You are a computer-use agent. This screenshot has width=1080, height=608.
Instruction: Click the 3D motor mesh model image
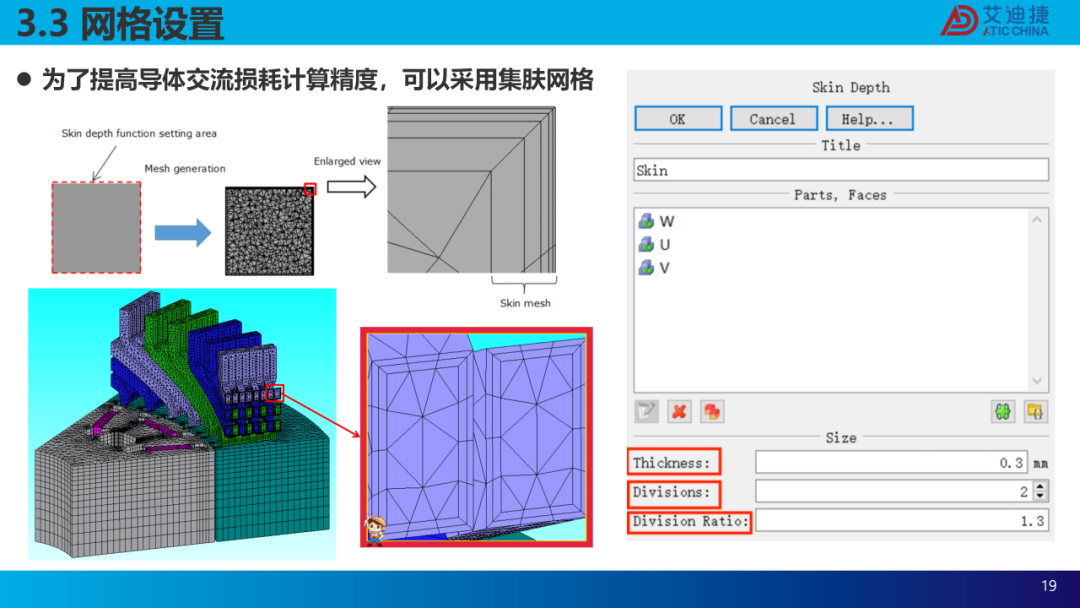(182, 423)
